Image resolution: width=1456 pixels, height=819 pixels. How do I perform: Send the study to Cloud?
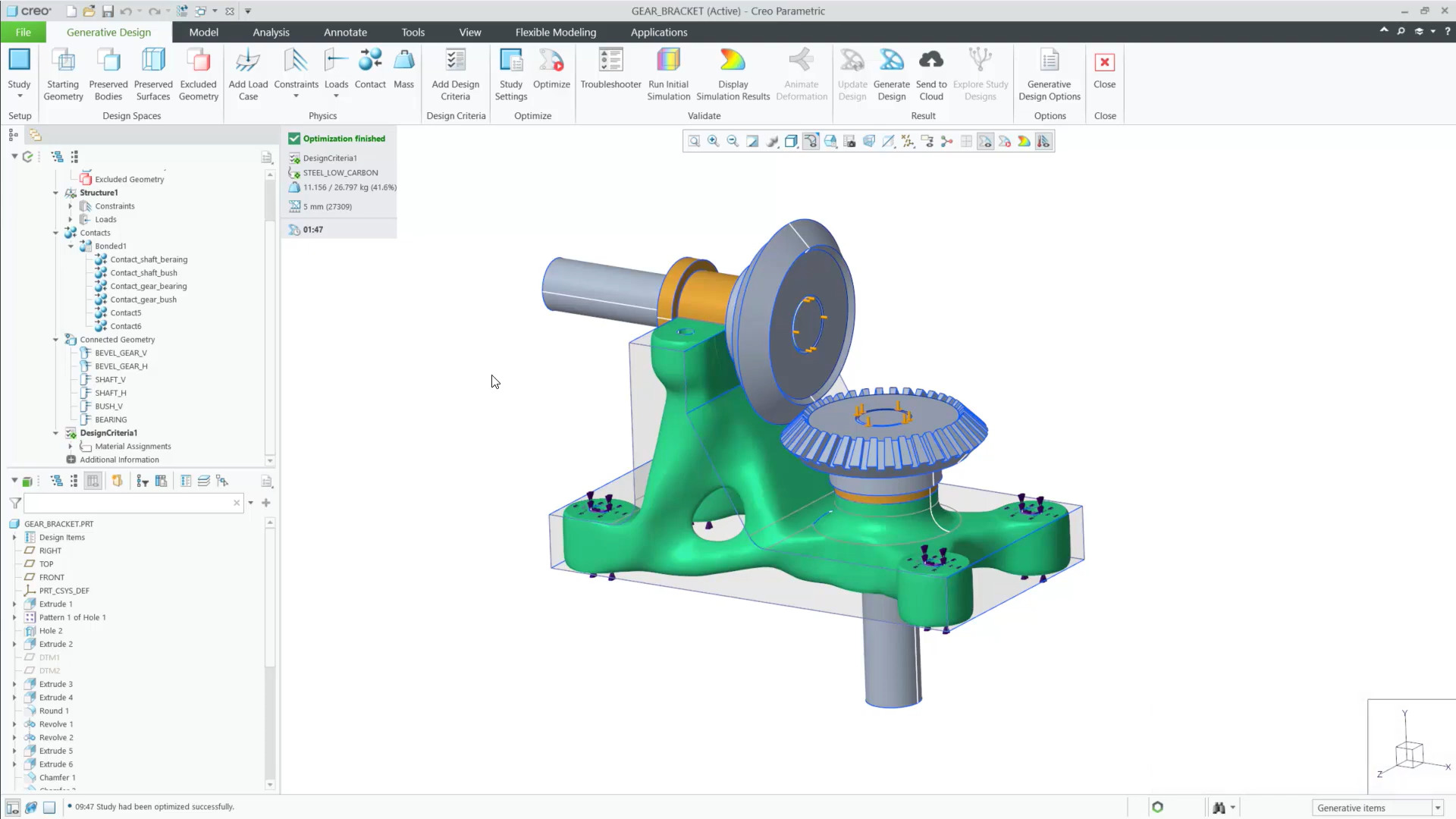[931, 74]
